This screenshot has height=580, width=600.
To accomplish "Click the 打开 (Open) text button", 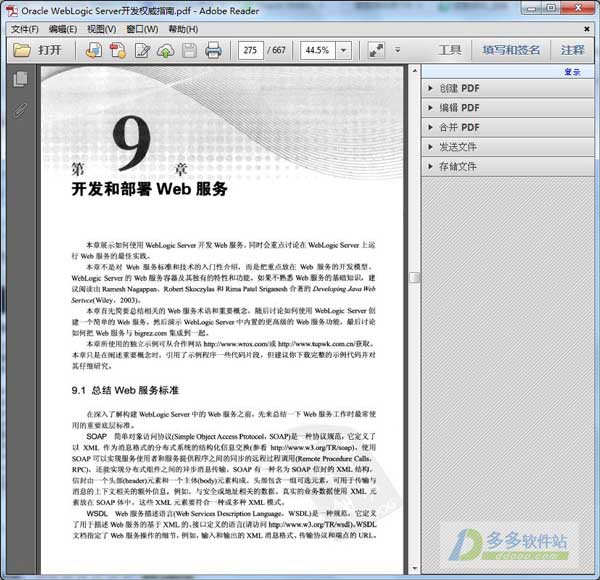I will pos(50,50).
